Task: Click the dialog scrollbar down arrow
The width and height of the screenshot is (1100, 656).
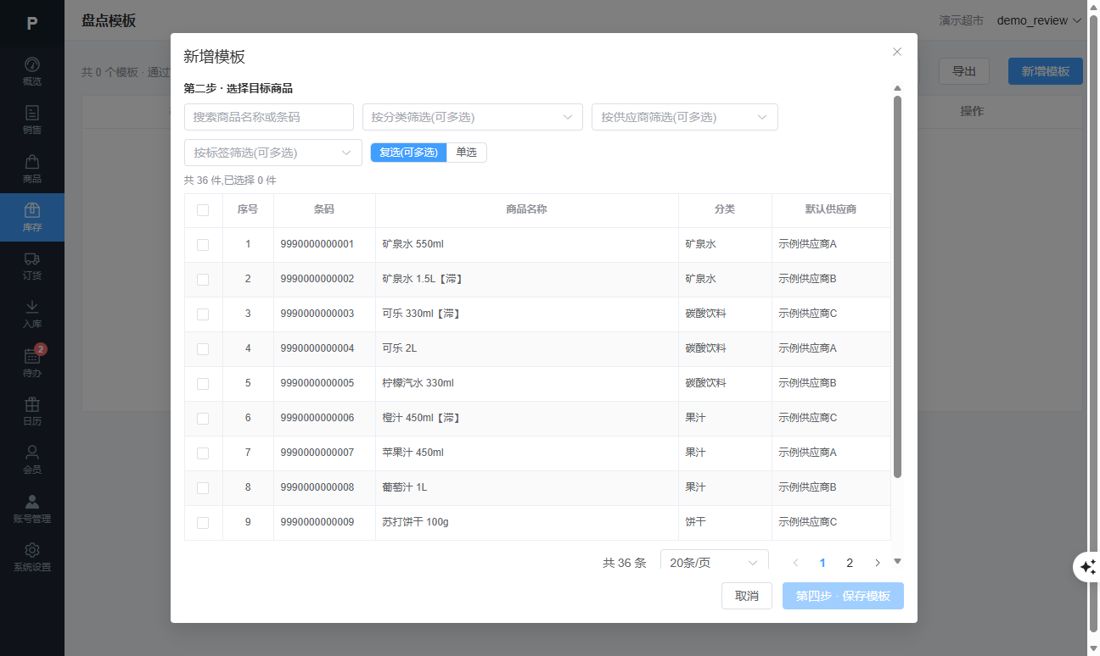Action: point(897,561)
